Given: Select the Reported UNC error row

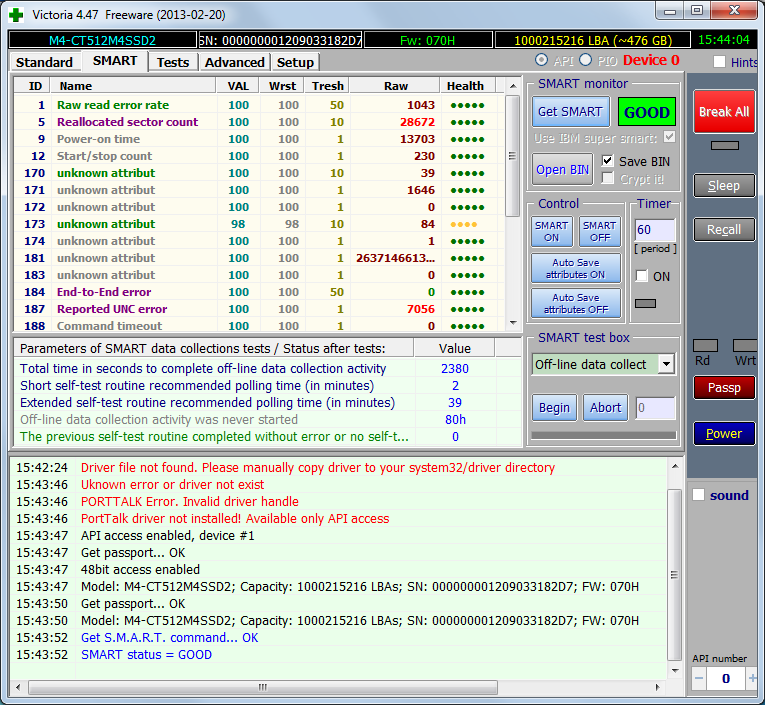Looking at the screenshot, I should [259, 309].
